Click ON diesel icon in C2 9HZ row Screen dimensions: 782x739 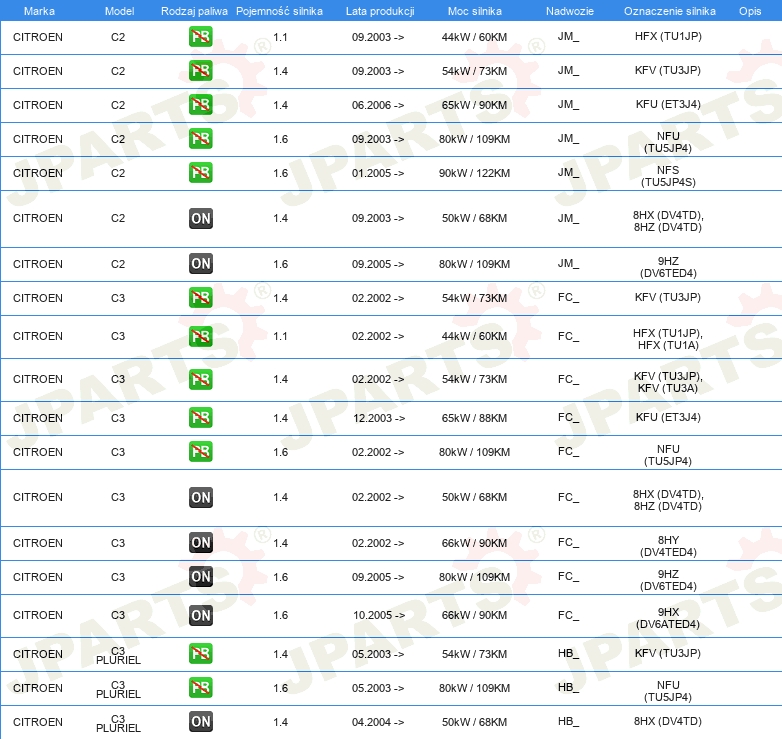[x=201, y=264]
